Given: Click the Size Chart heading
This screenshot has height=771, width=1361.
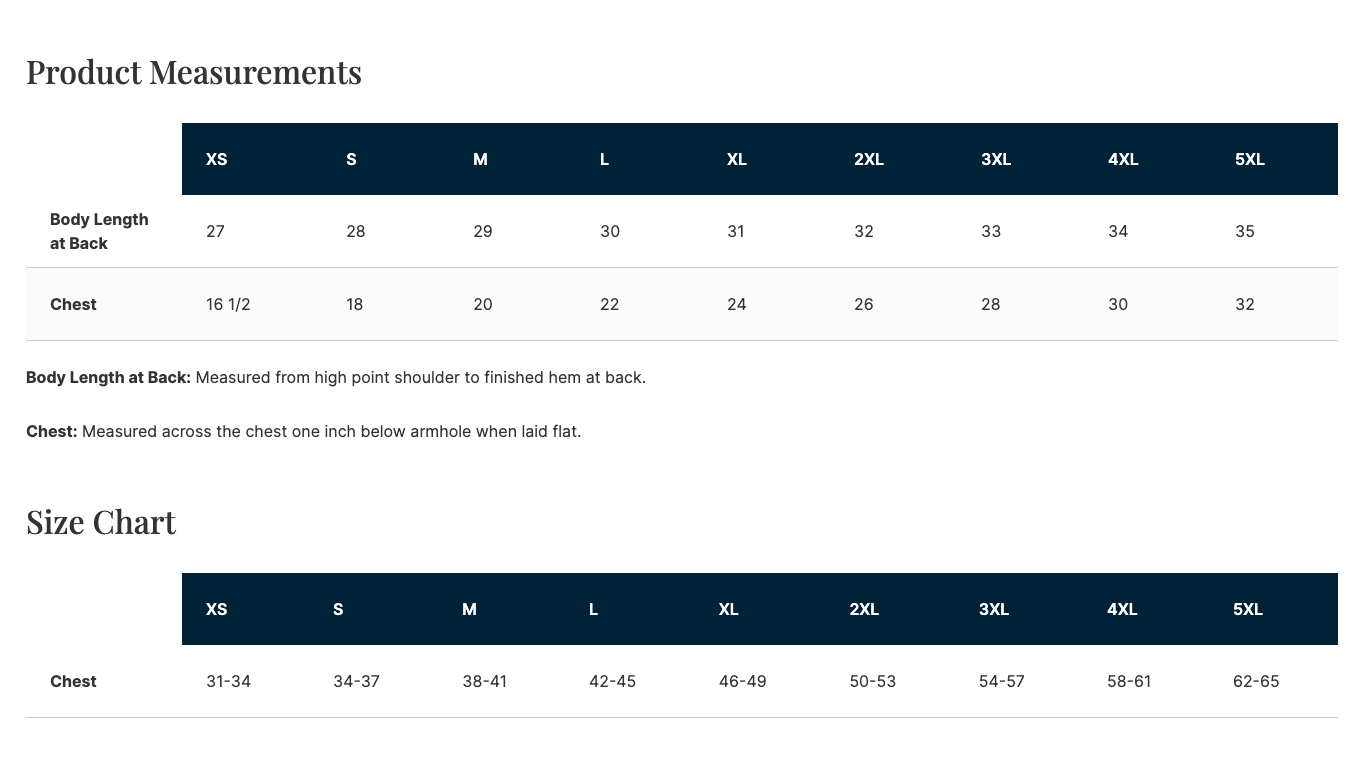Looking at the screenshot, I should pos(101,522).
